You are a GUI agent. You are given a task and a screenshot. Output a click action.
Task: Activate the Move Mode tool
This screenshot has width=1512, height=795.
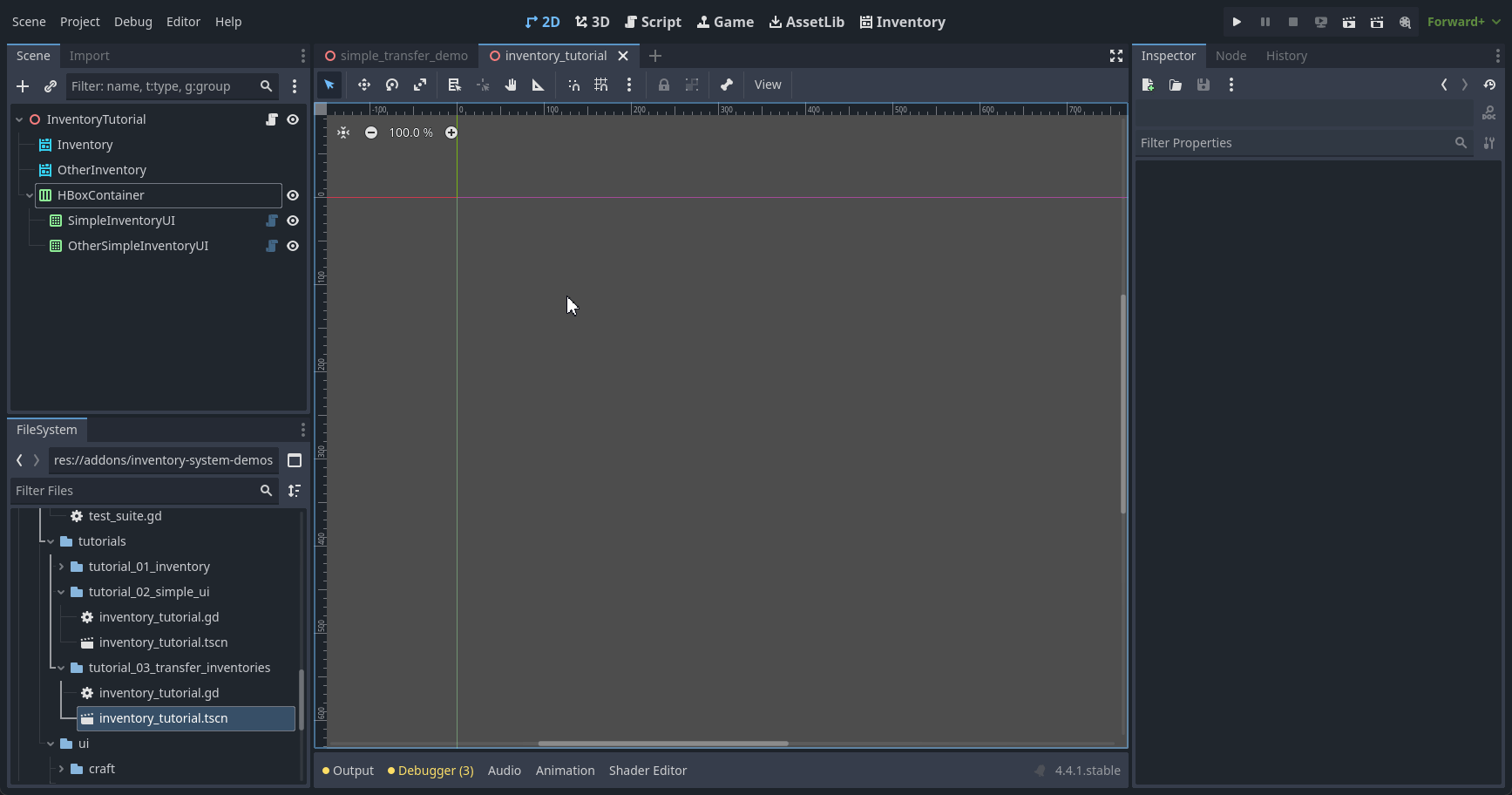(x=364, y=85)
